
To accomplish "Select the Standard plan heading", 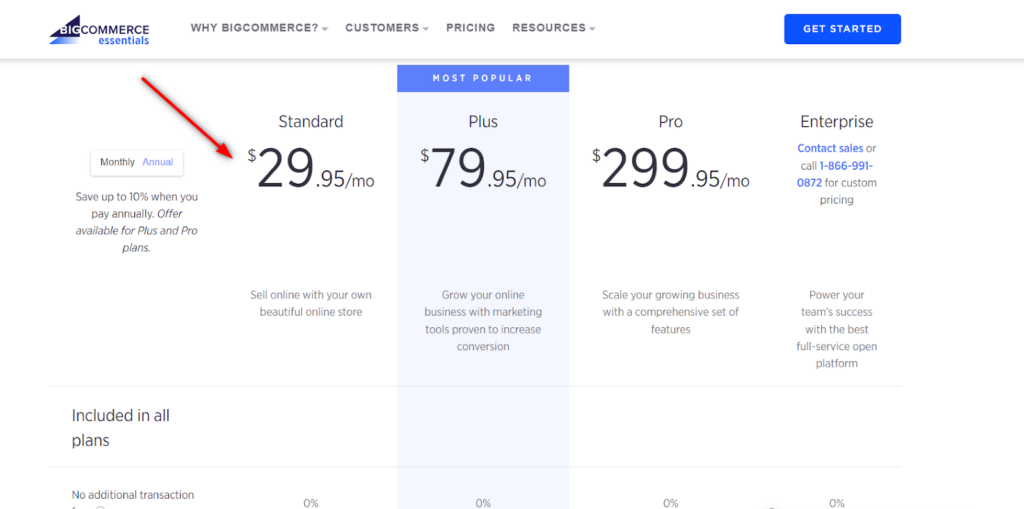I will [x=311, y=122].
